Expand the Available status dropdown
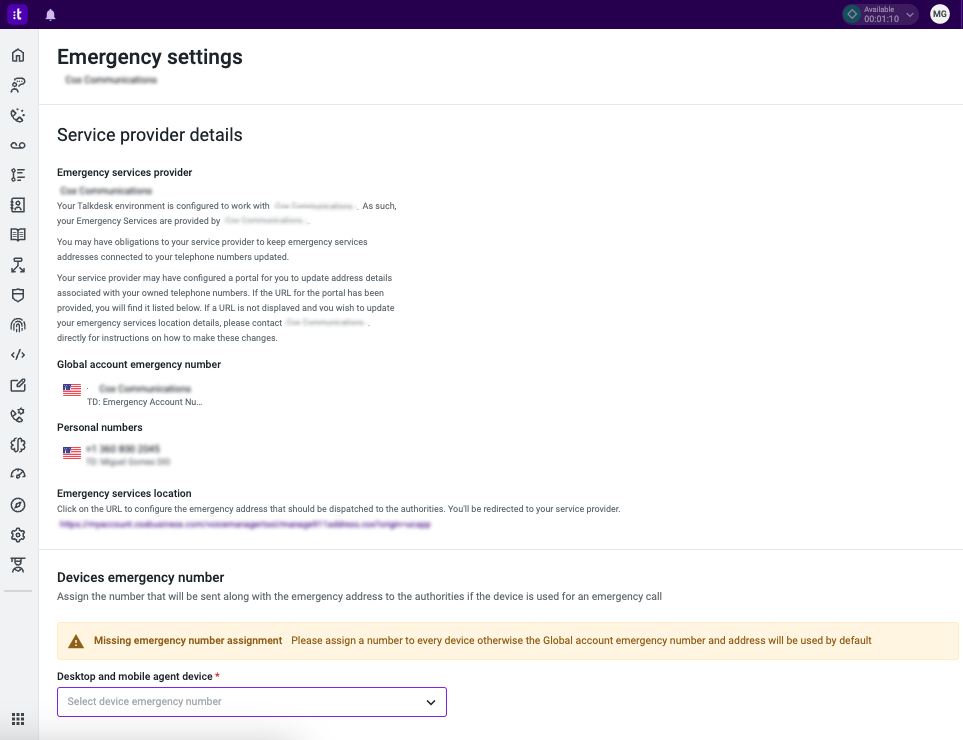Image resolution: width=963 pixels, height=740 pixels. click(881, 14)
